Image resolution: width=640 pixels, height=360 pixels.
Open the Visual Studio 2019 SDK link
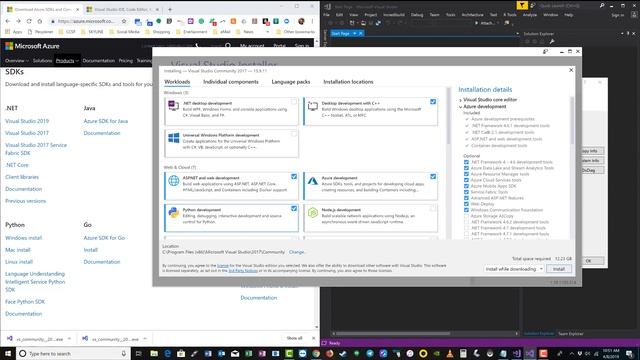point(27,121)
